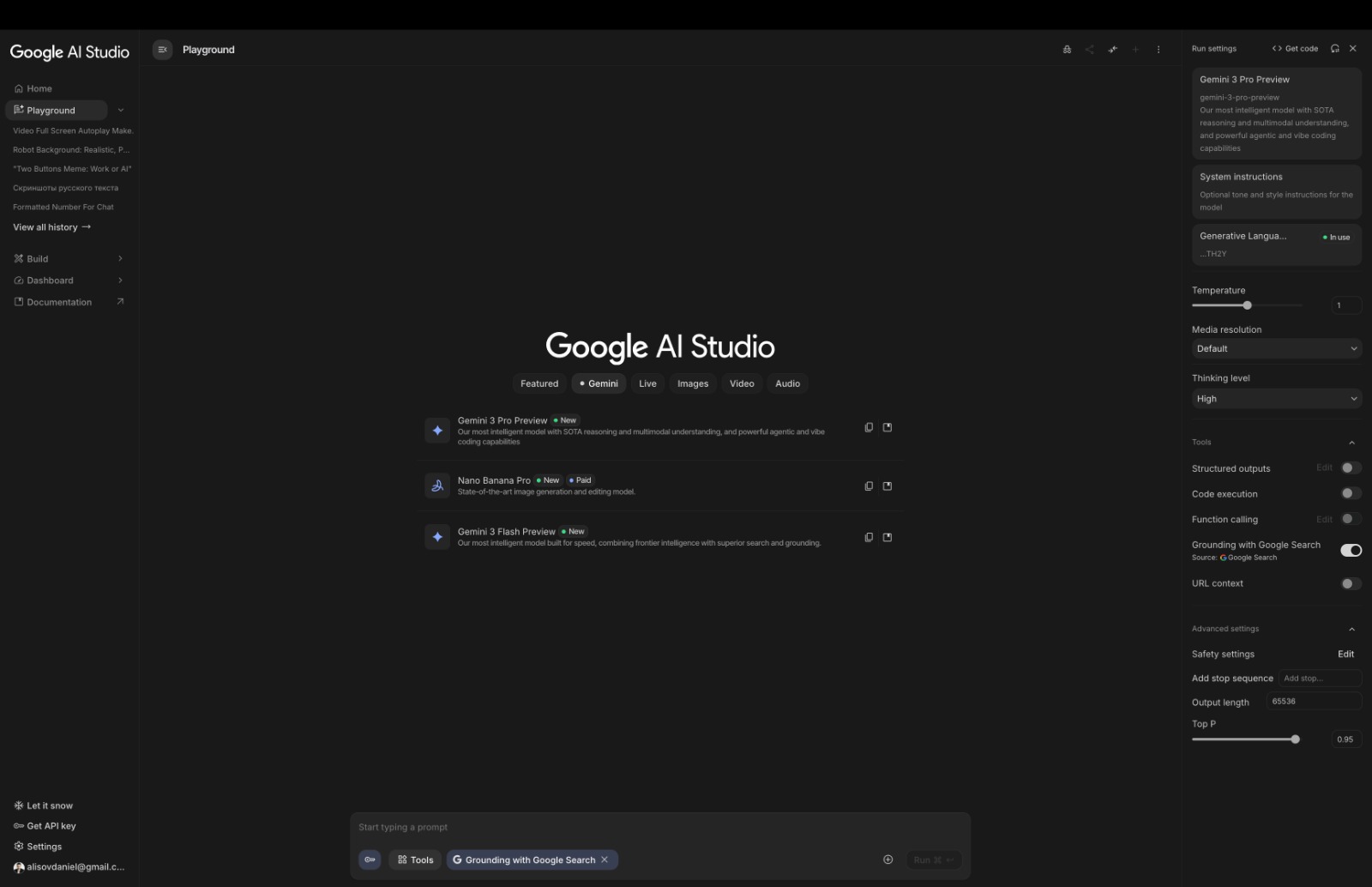1372x887 pixels.
Task: Click the Get code button
Action: click(1295, 49)
